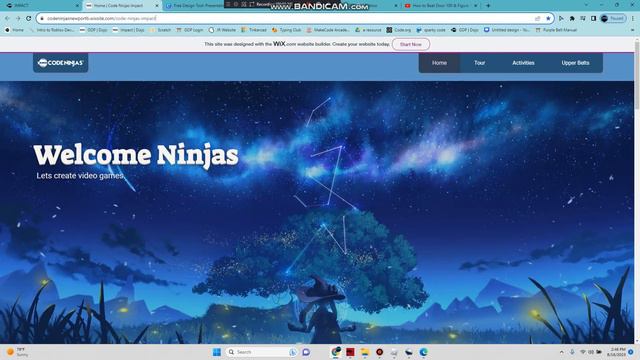640x360 pixels.
Task: Expand the bookmarks overflow chevron
Action: (632, 30)
